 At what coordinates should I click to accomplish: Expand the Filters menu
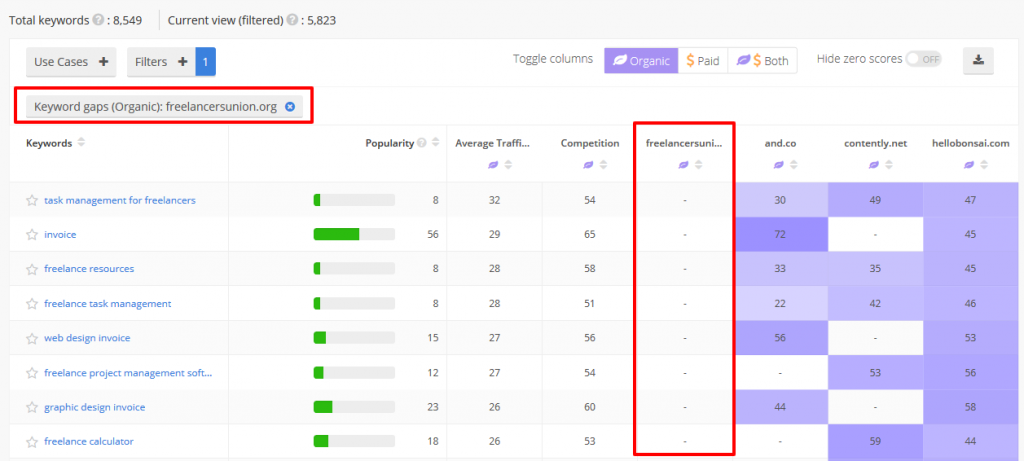point(161,62)
